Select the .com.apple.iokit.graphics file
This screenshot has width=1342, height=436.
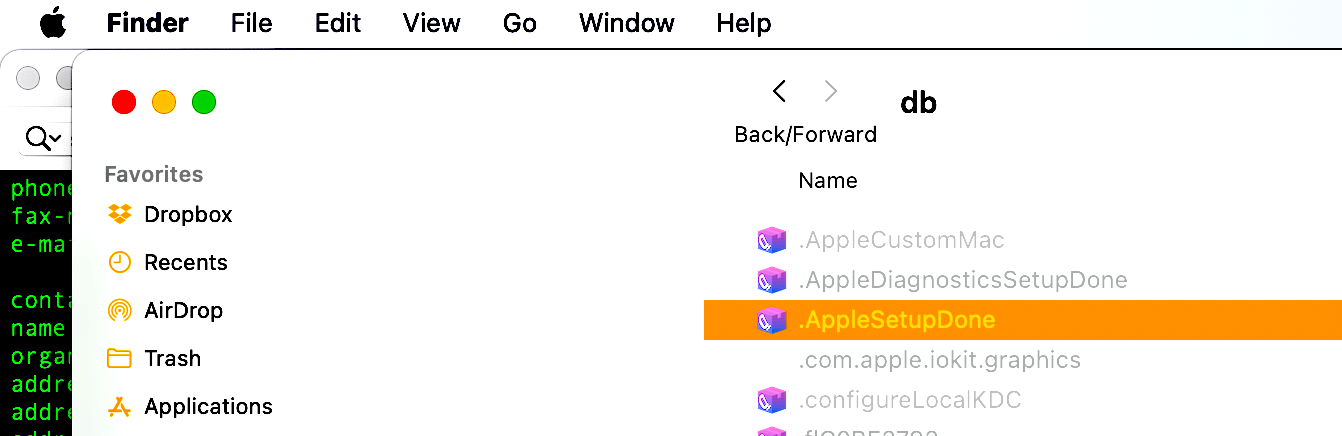939,360
